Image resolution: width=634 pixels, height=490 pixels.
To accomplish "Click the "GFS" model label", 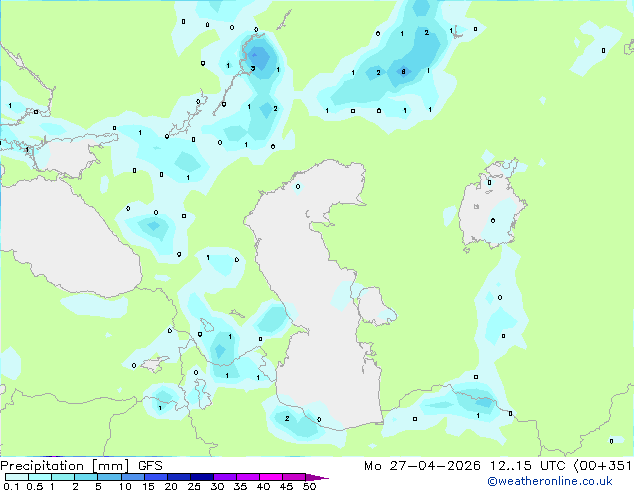I will click(x=150, y=466).
